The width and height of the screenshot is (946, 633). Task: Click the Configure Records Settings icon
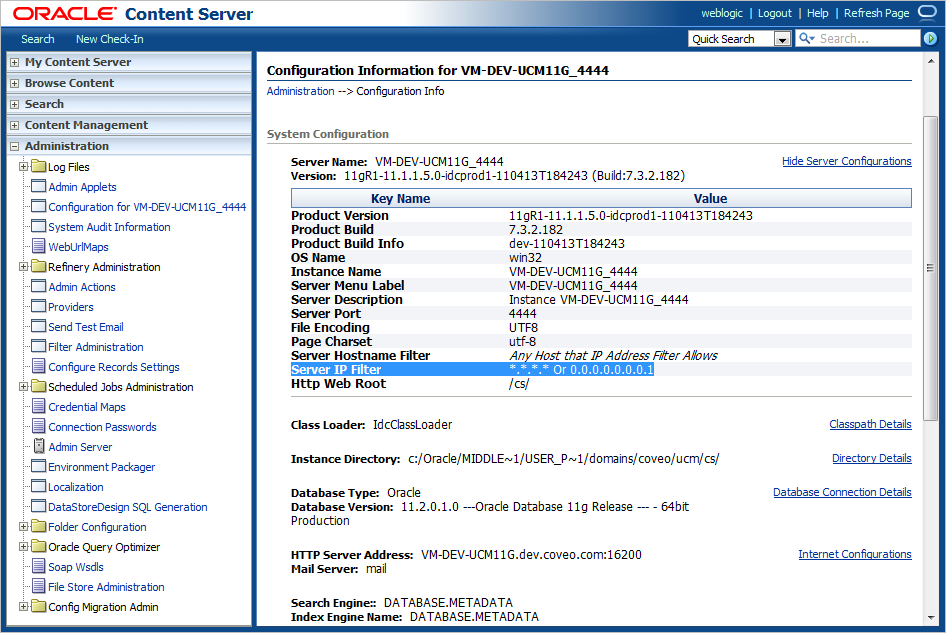[39, 367]
